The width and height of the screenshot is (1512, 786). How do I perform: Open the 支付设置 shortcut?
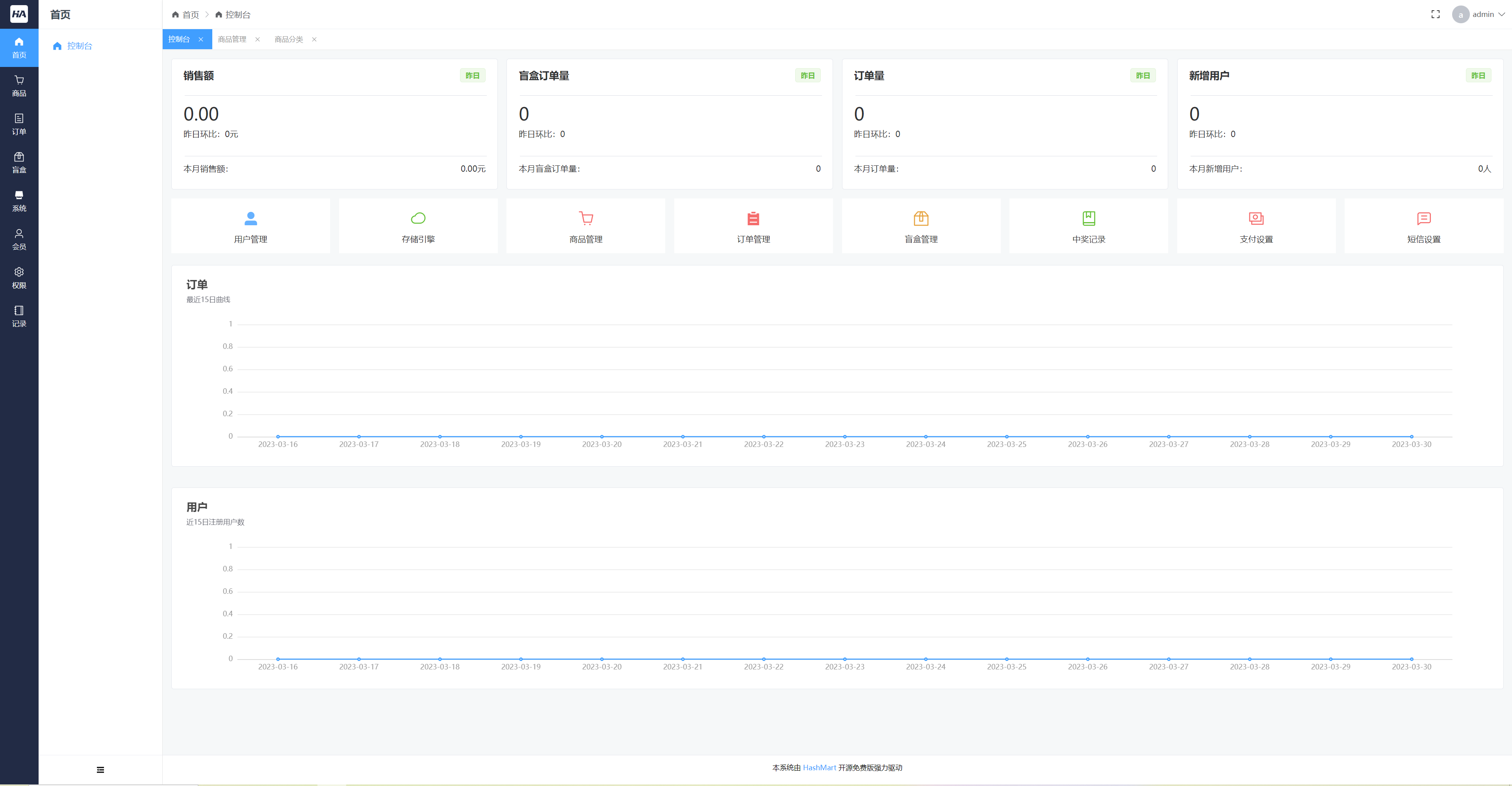1256,226
